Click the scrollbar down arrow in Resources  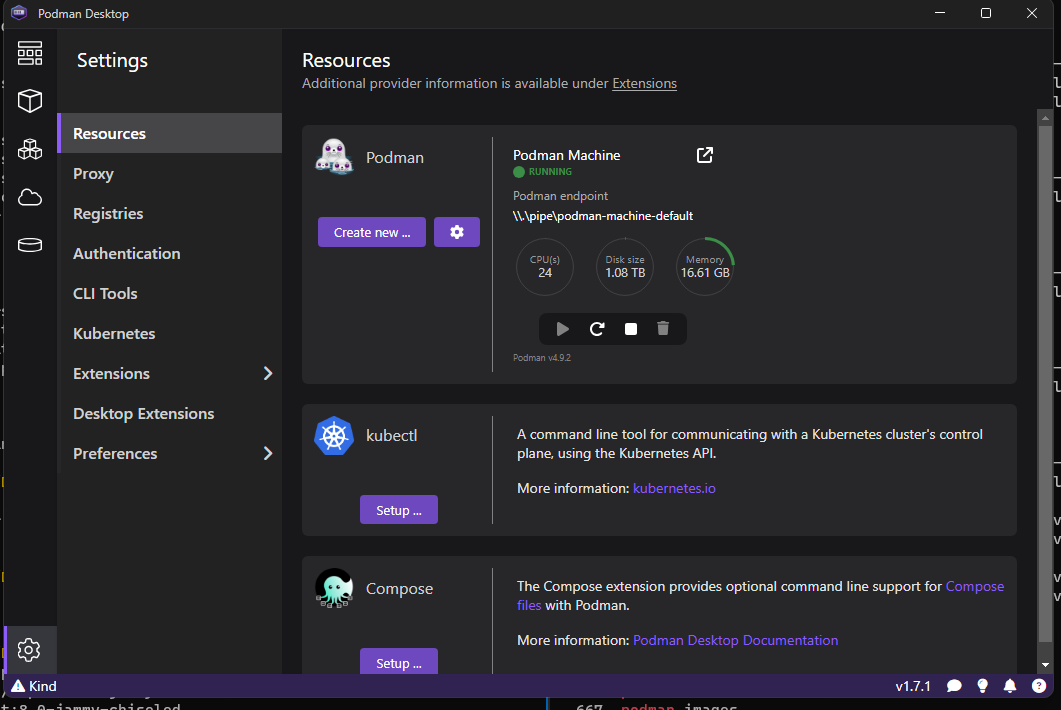tap(1045, 664)
